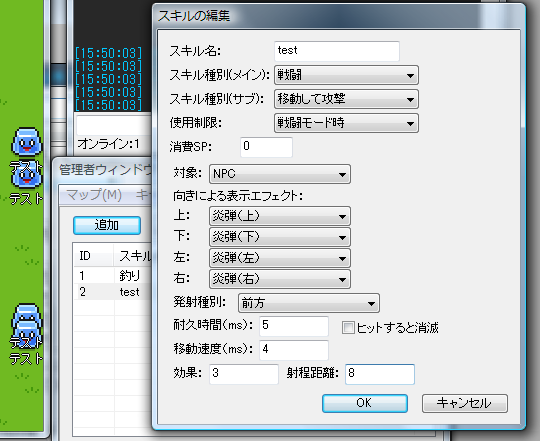Click the スキル名 text field containing test
The height and width of the screenshot is (441, 540).
337,51
